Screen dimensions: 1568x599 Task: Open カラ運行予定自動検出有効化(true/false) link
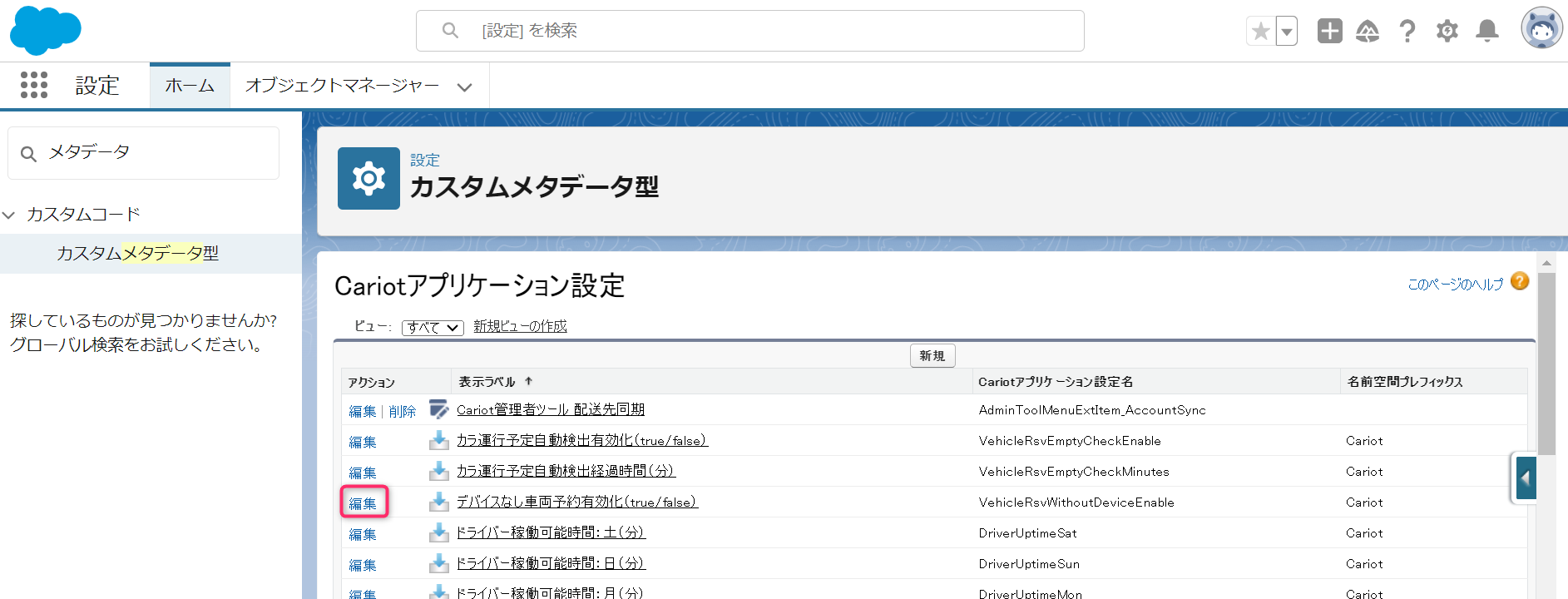(x=582, y=440)
